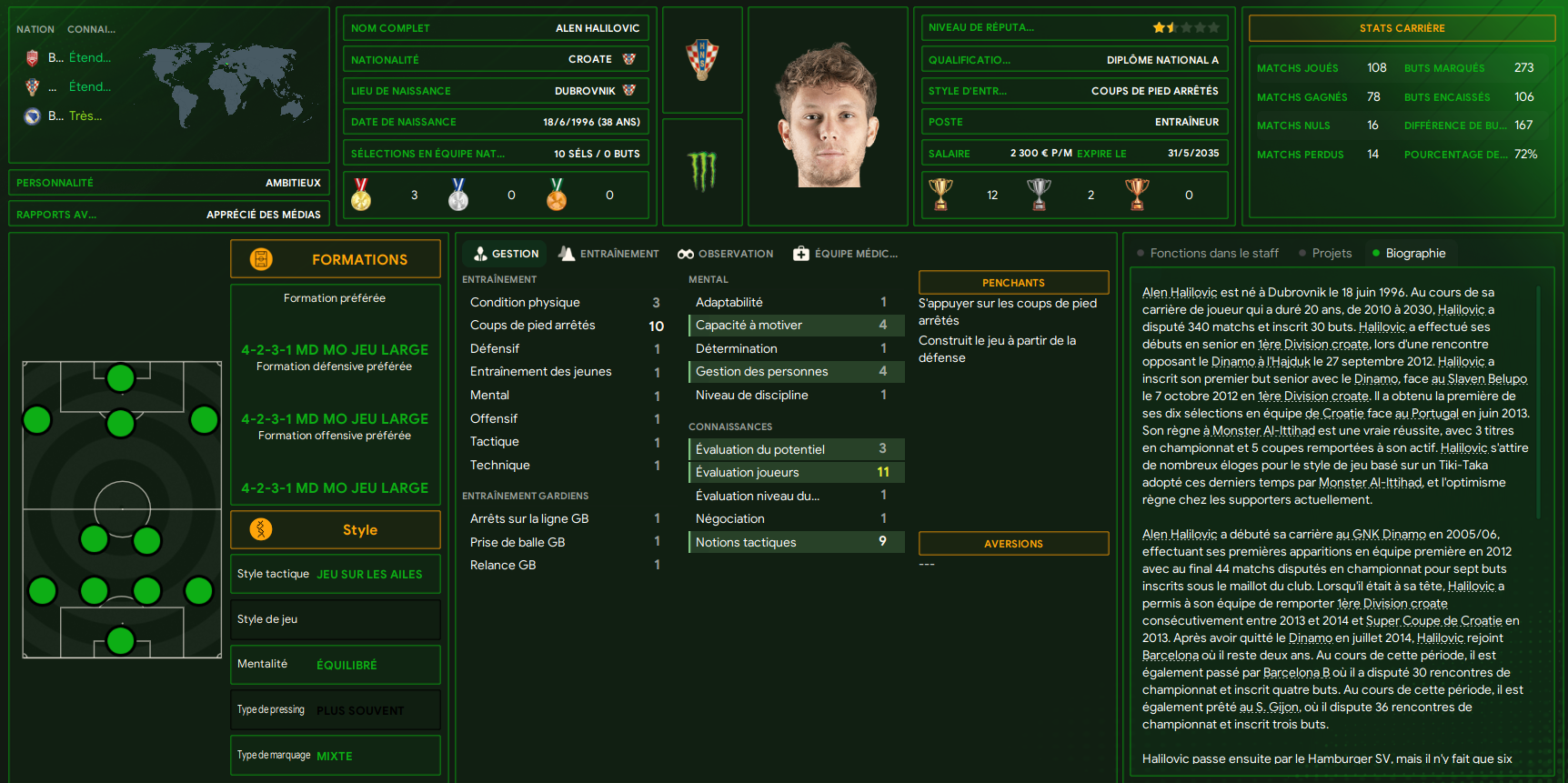
Task: Click the Monster club logo
Action: 702,171
